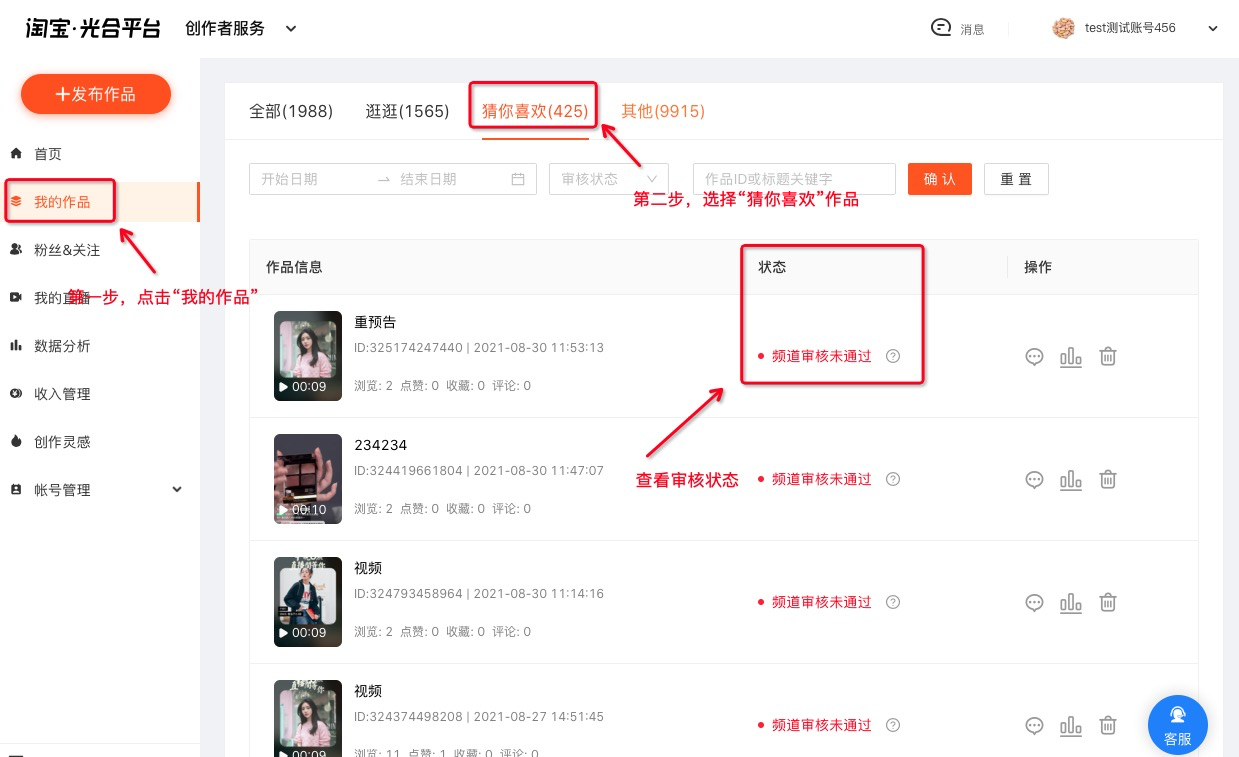This screenshot has width=1239, height=757.
Task: Open the 审核状态 filter dropdown
Action: tap(608, 179)
